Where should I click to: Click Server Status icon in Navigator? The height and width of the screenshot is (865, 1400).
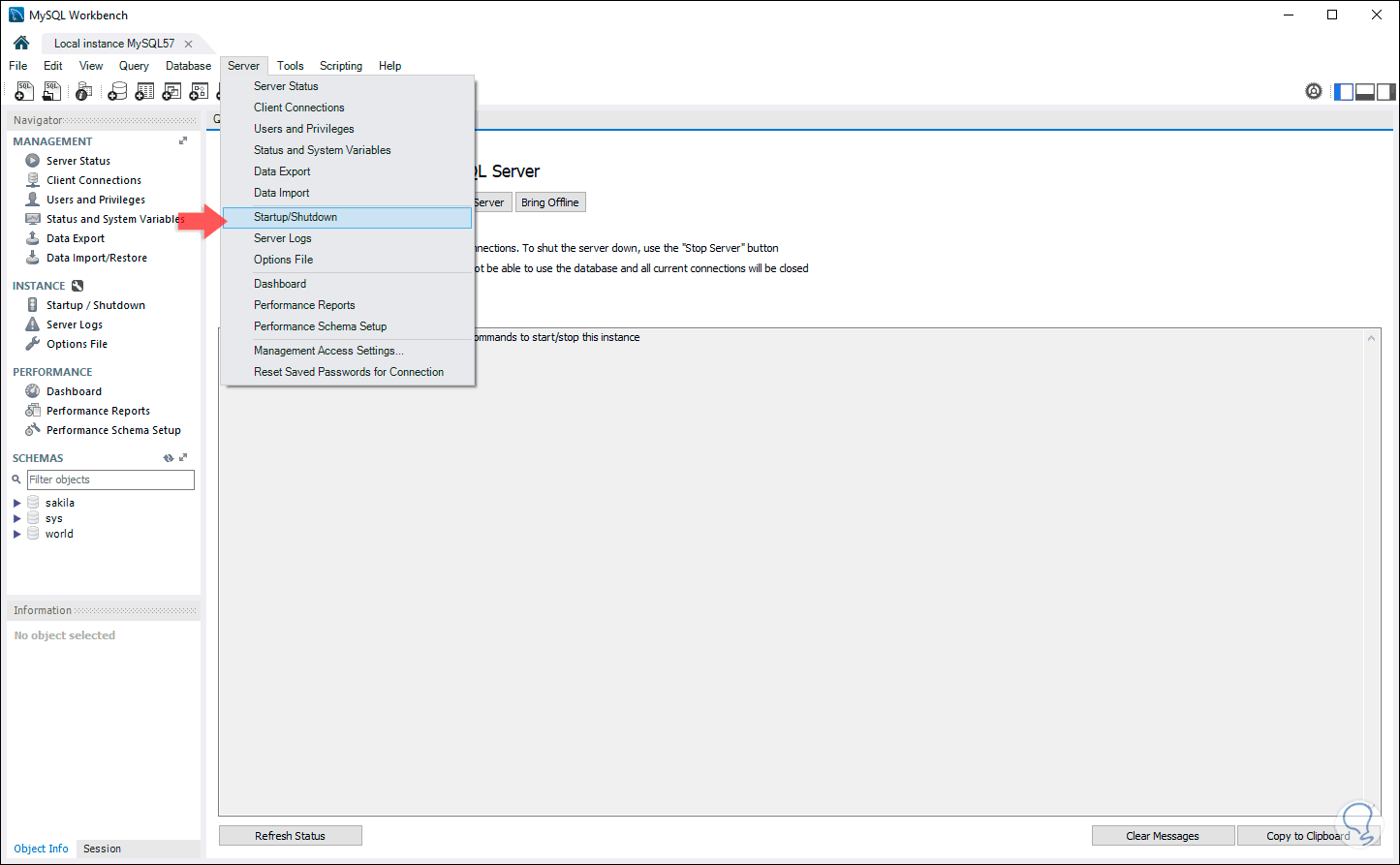[x=33, y=161]
